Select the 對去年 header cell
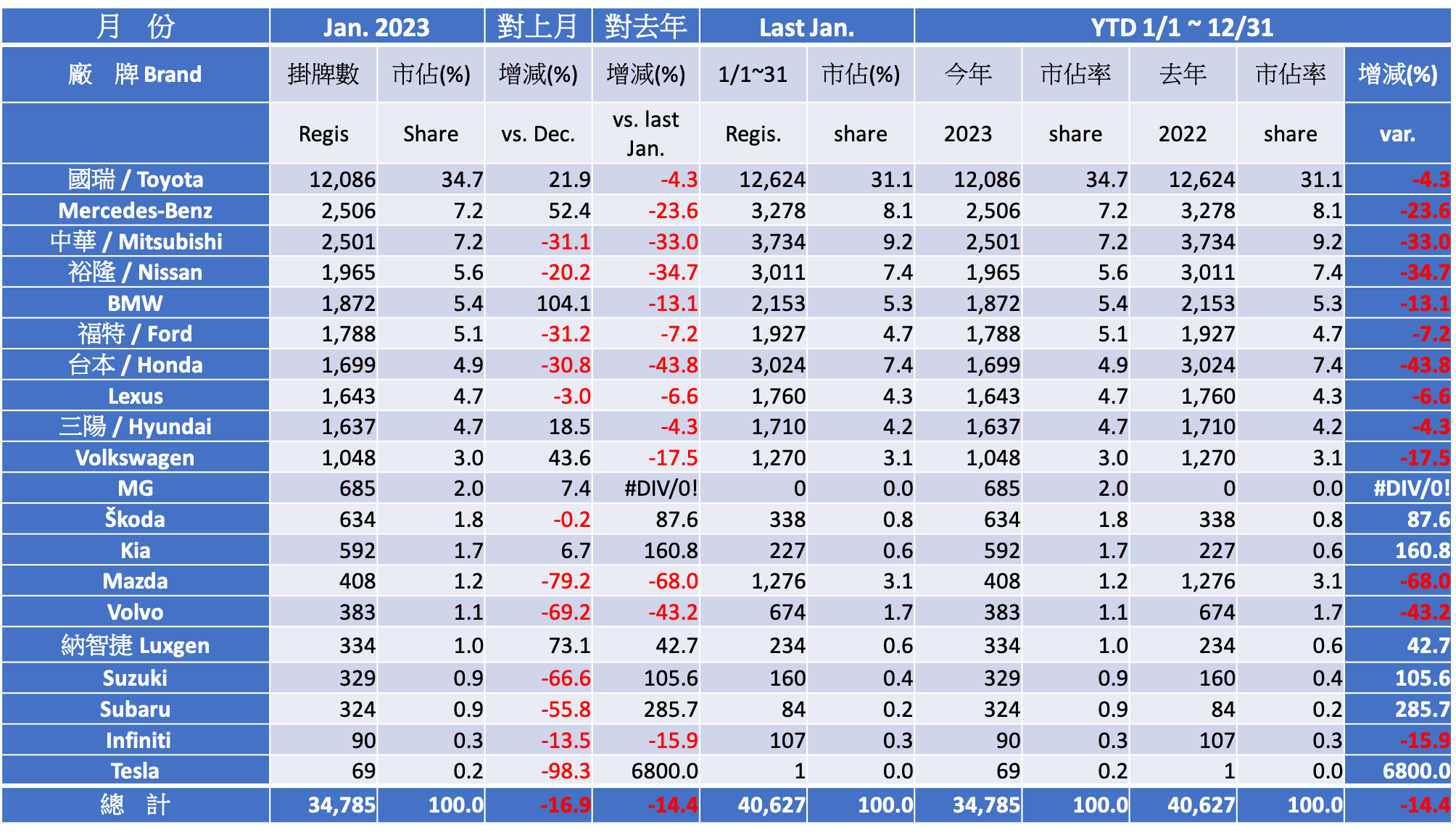The width and height of the screenshot is (1456, 835). pos(646,28)
